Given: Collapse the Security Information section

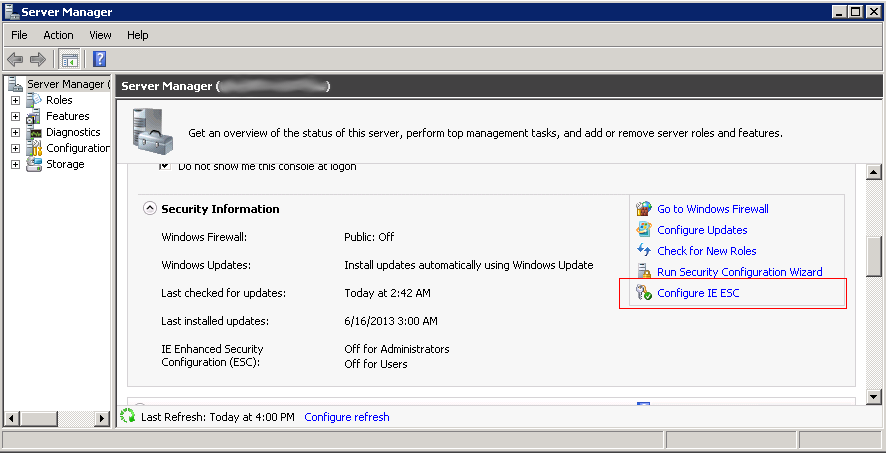Looking at the screenshot, I should pyautogui.click(x=149, y=208).
